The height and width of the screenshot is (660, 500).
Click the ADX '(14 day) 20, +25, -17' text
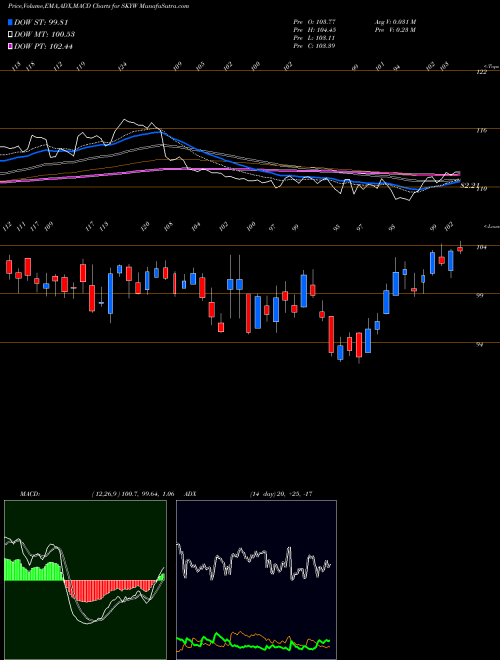pos(280,494)
